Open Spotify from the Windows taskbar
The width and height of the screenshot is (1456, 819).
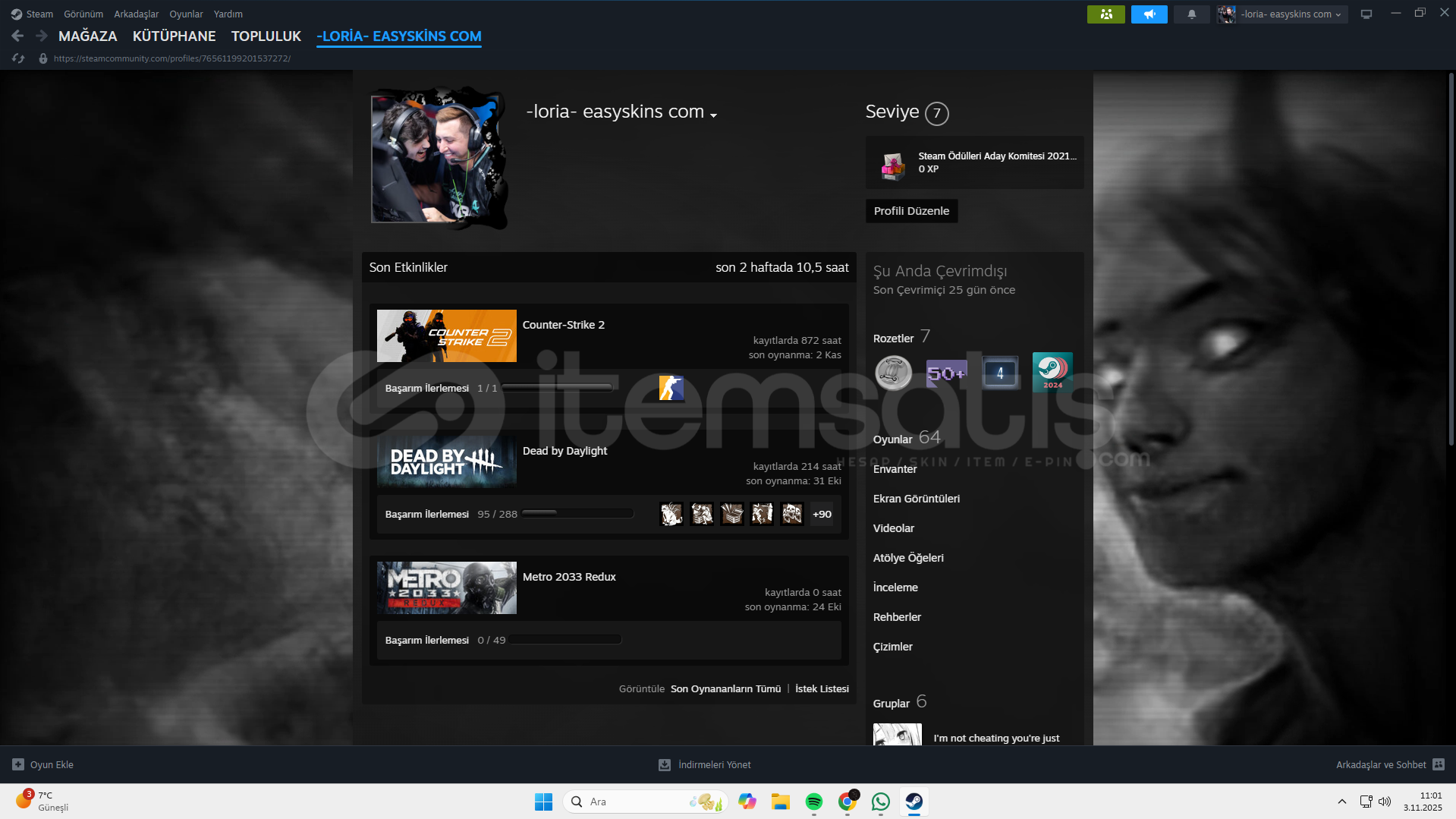click(813, 802)
